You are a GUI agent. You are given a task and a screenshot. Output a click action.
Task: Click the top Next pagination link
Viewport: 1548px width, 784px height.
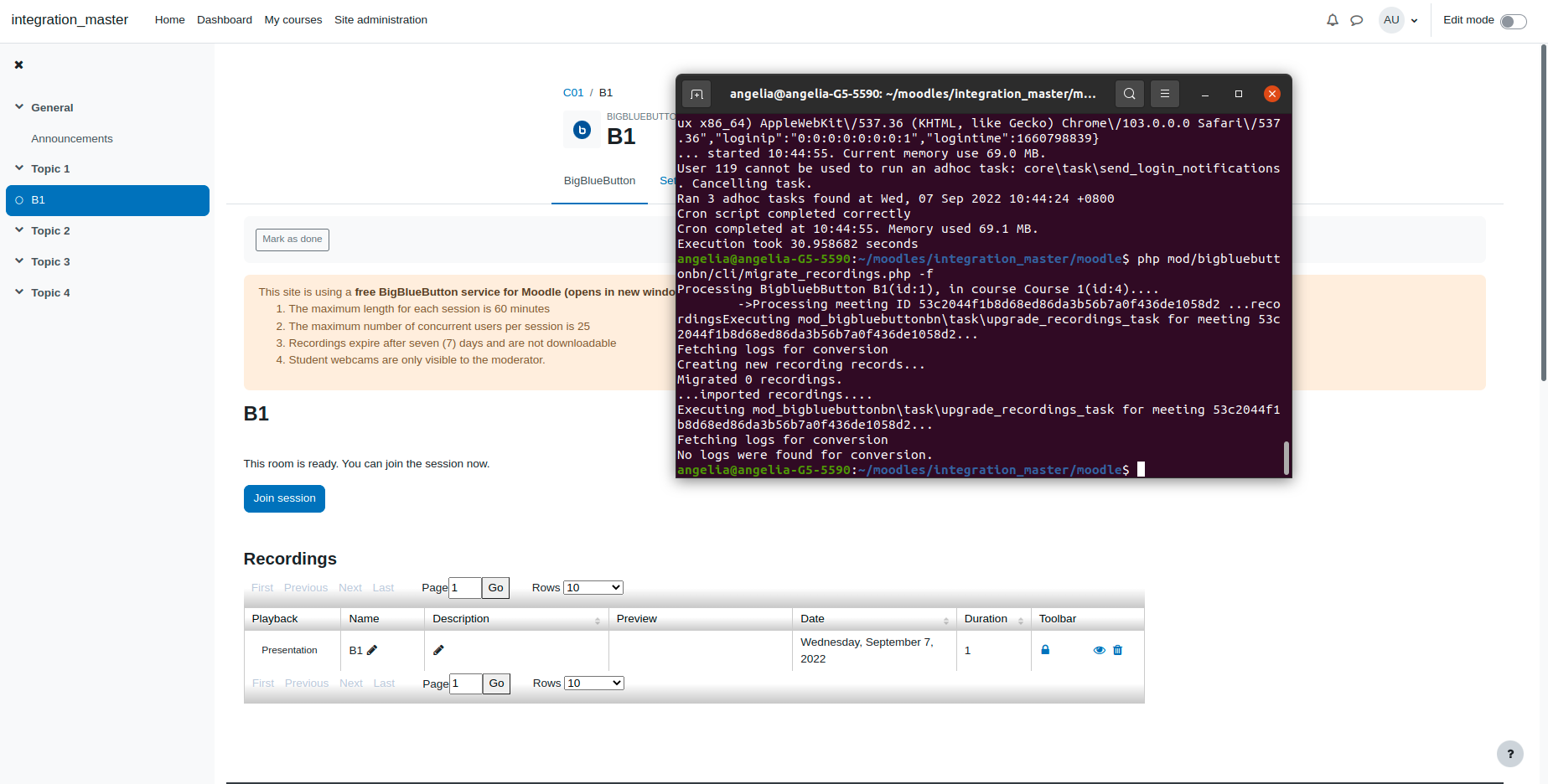[x=350, y=588]
